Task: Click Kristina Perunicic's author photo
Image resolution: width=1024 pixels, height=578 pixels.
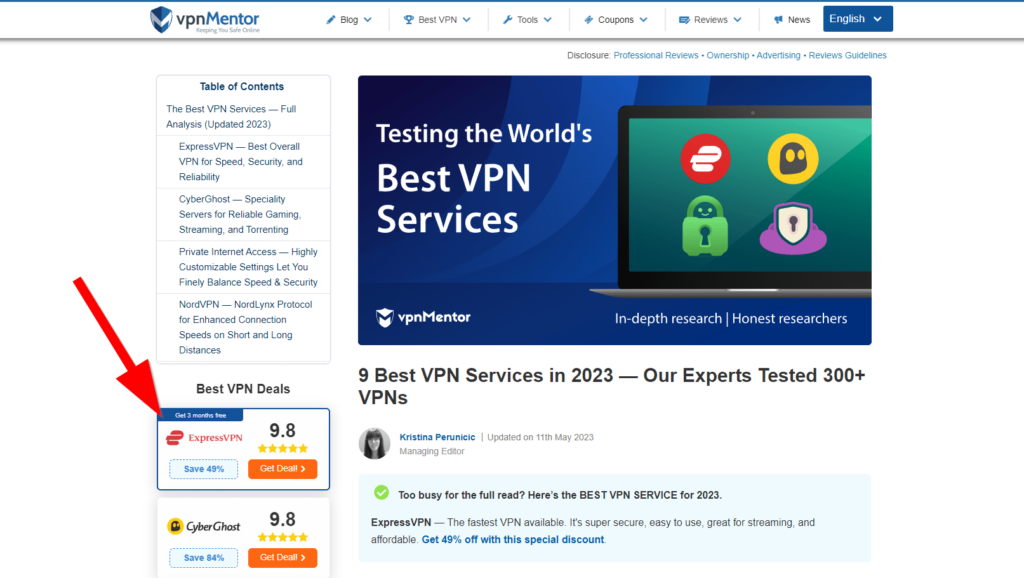Action: click(375, 444)
